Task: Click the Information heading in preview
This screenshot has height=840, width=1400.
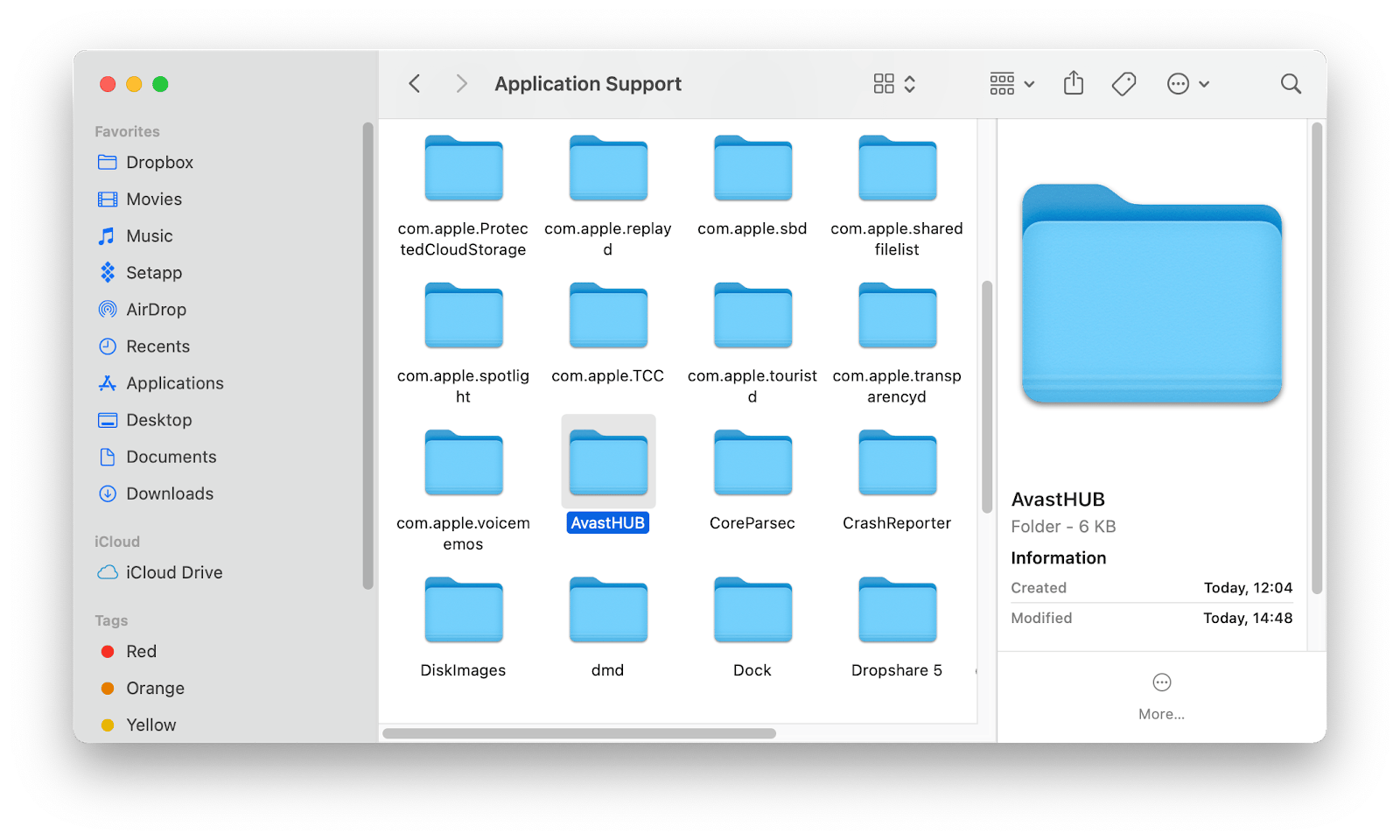Action: click(x=1059, y=558)
